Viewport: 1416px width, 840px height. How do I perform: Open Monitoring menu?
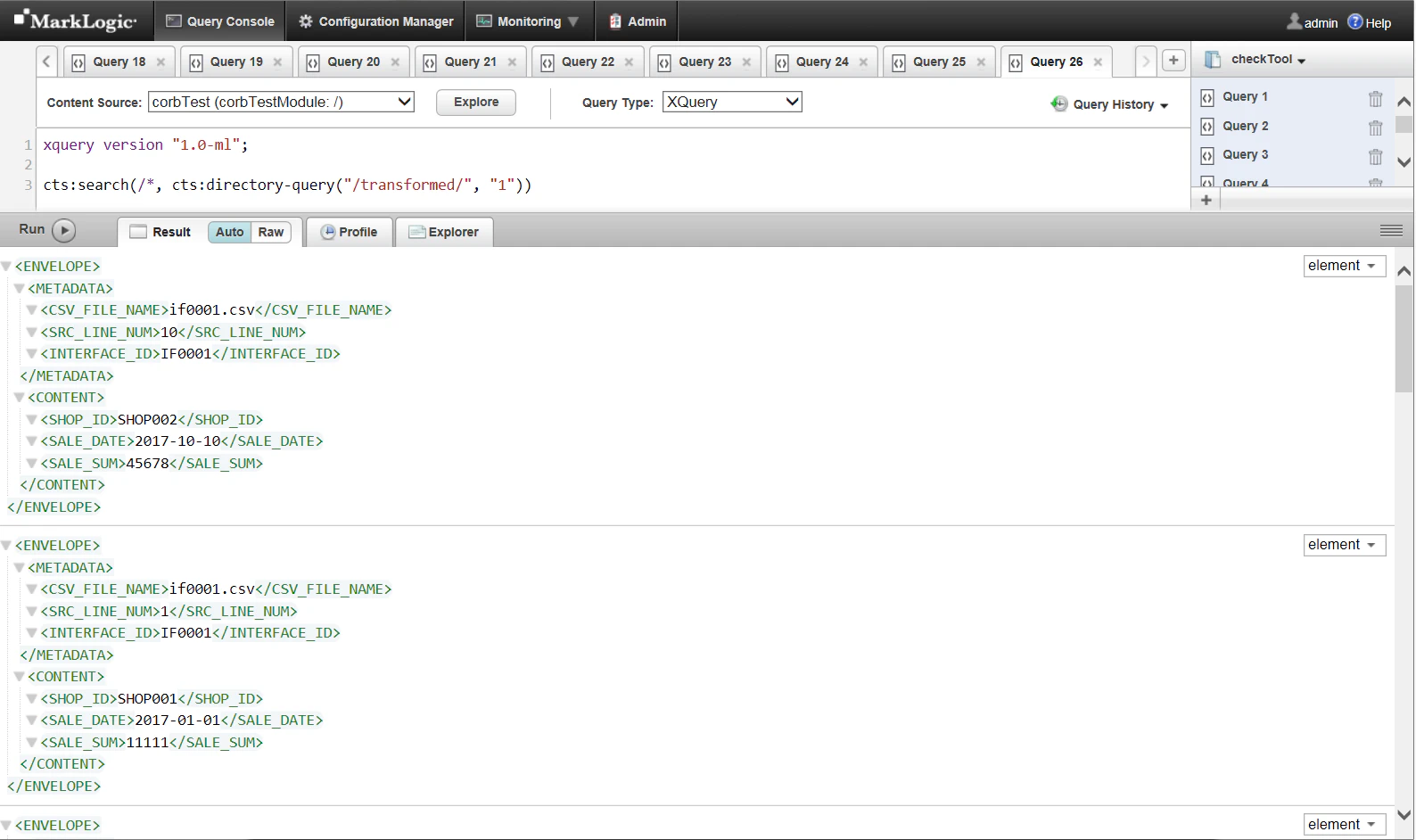pyautogui.click(x=528, y=21)
